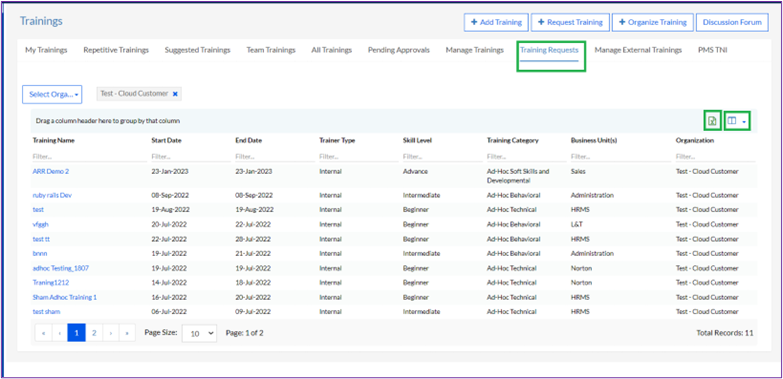Focus the End Date filter field

(275, 156)
